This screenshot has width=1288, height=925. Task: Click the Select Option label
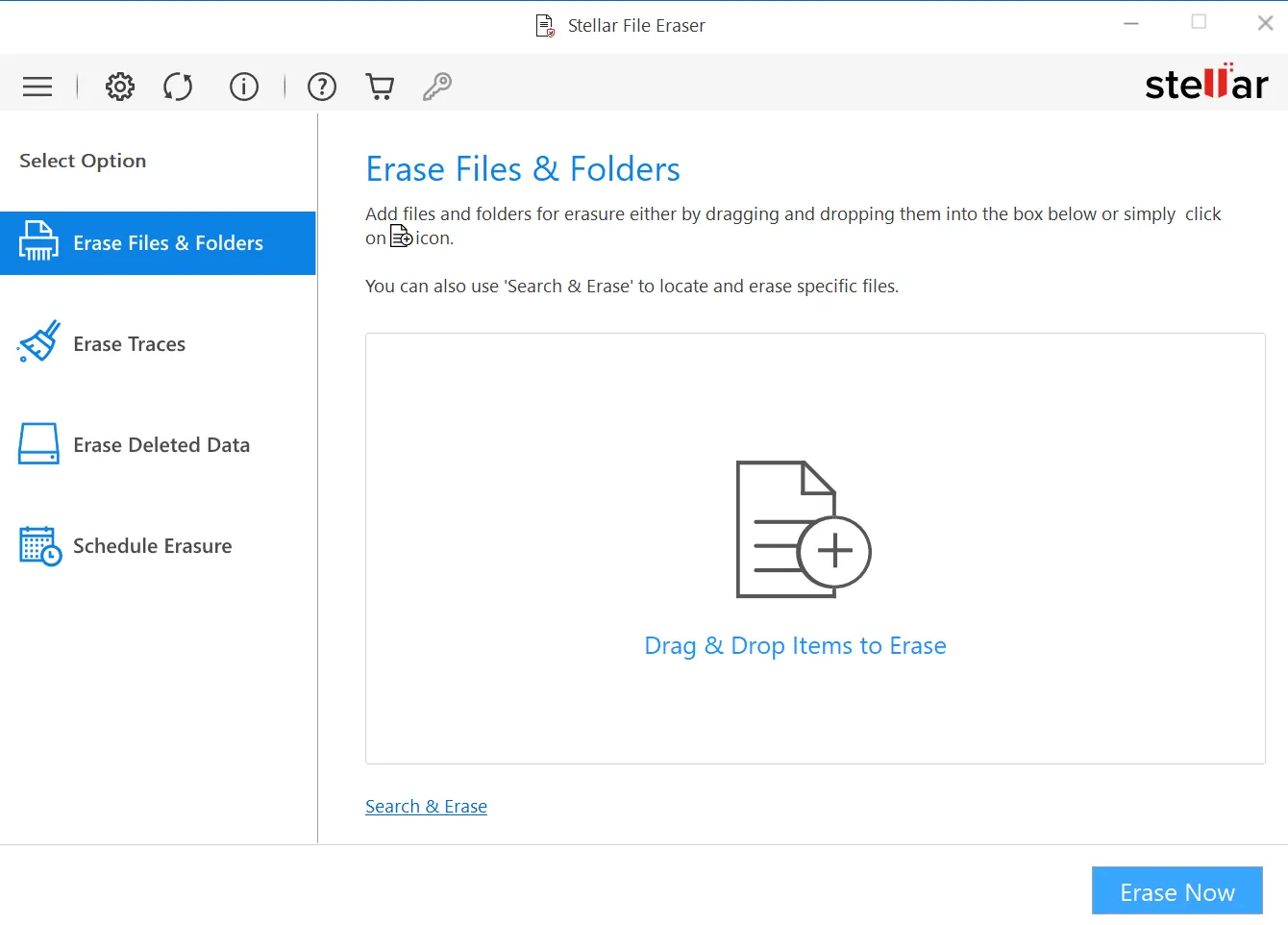tap(83, 161)
